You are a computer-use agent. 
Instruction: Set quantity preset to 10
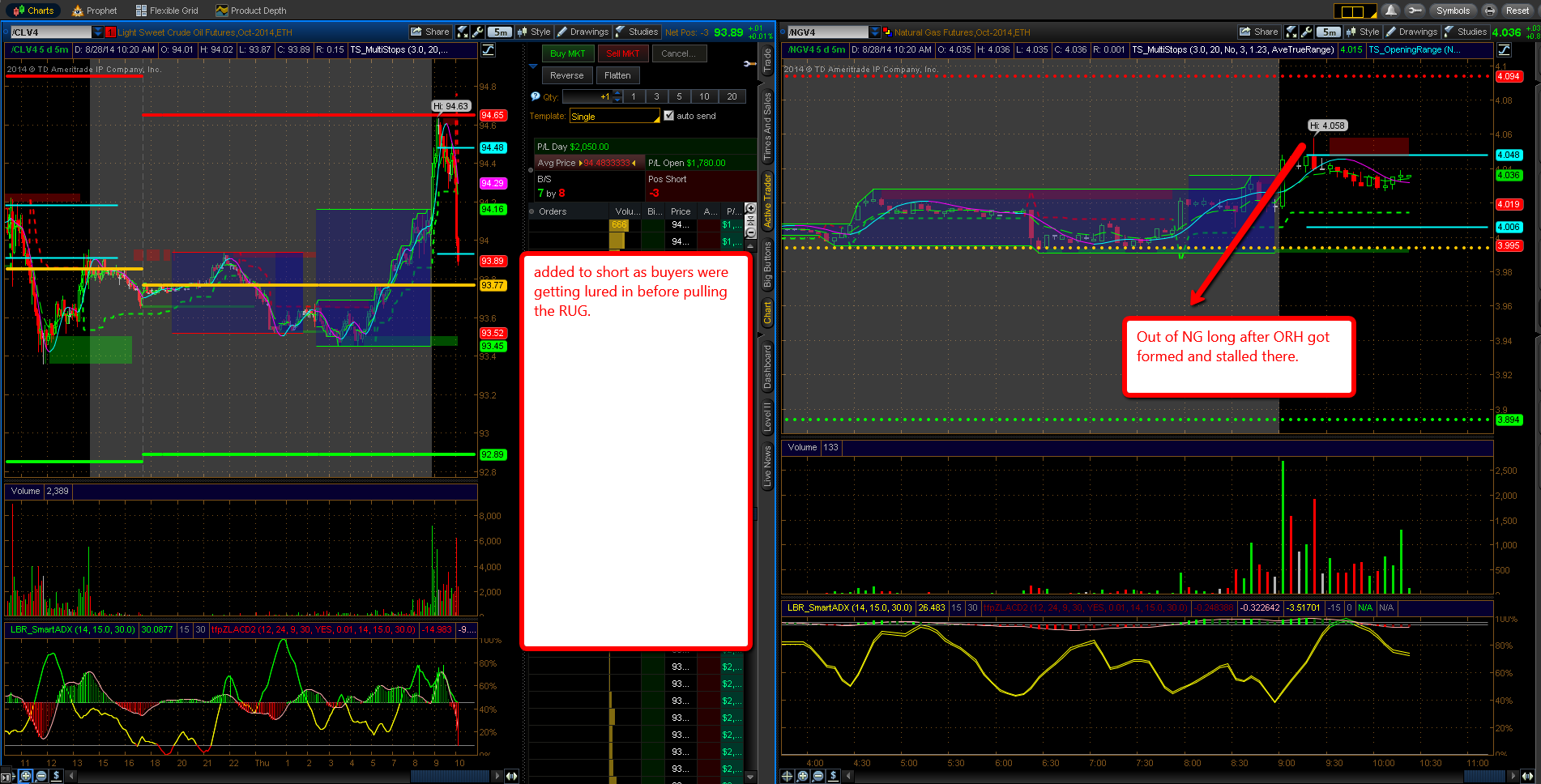point(704,96)
